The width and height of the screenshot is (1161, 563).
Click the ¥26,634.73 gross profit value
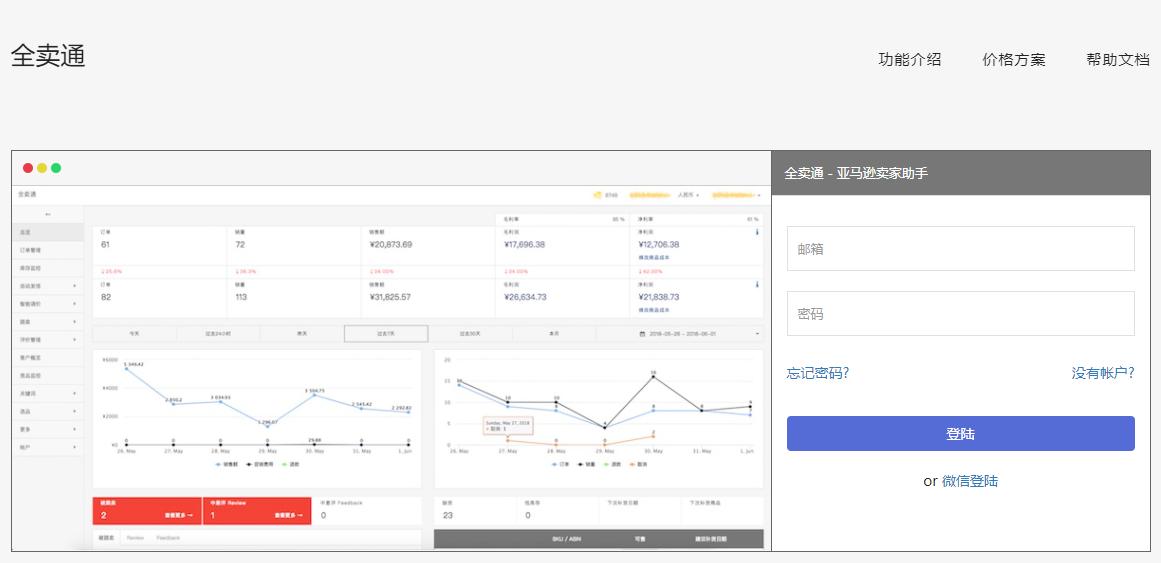tap(525, 296)
